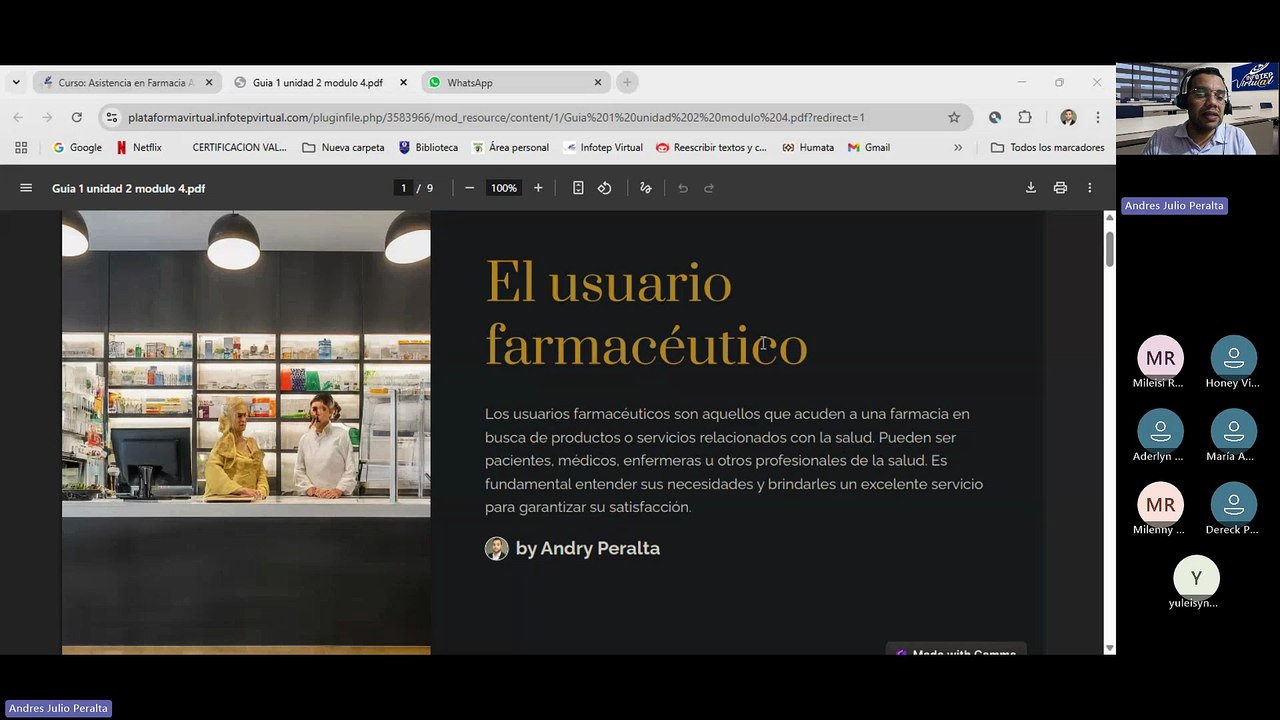Click the fit to page icon
Viewport: 1280px width, 720px height.
pos(578,188)
